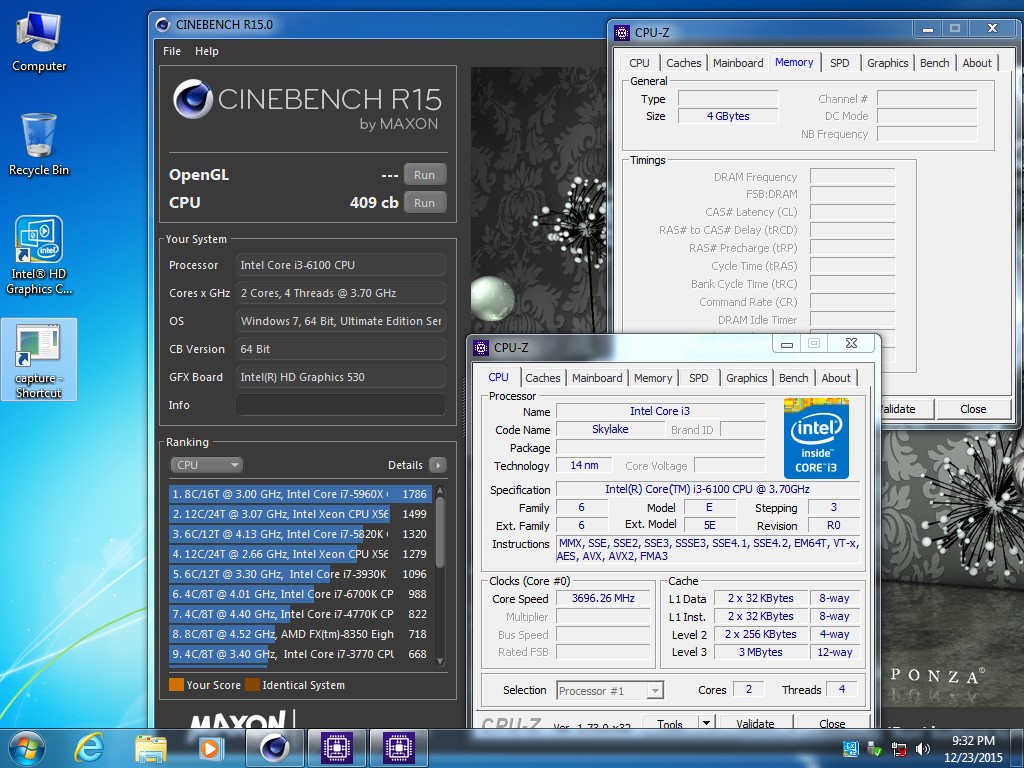Select About tab in back CPU-Z window

(x=976, y=63)
